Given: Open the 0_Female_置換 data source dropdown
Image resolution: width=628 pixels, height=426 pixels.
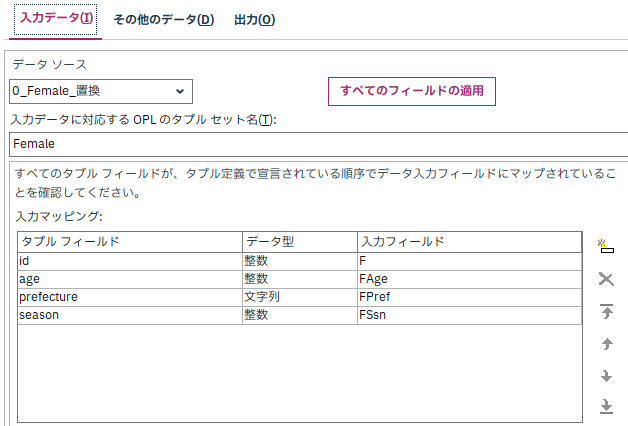Looking at the screenshot, I should click(101, 91).
